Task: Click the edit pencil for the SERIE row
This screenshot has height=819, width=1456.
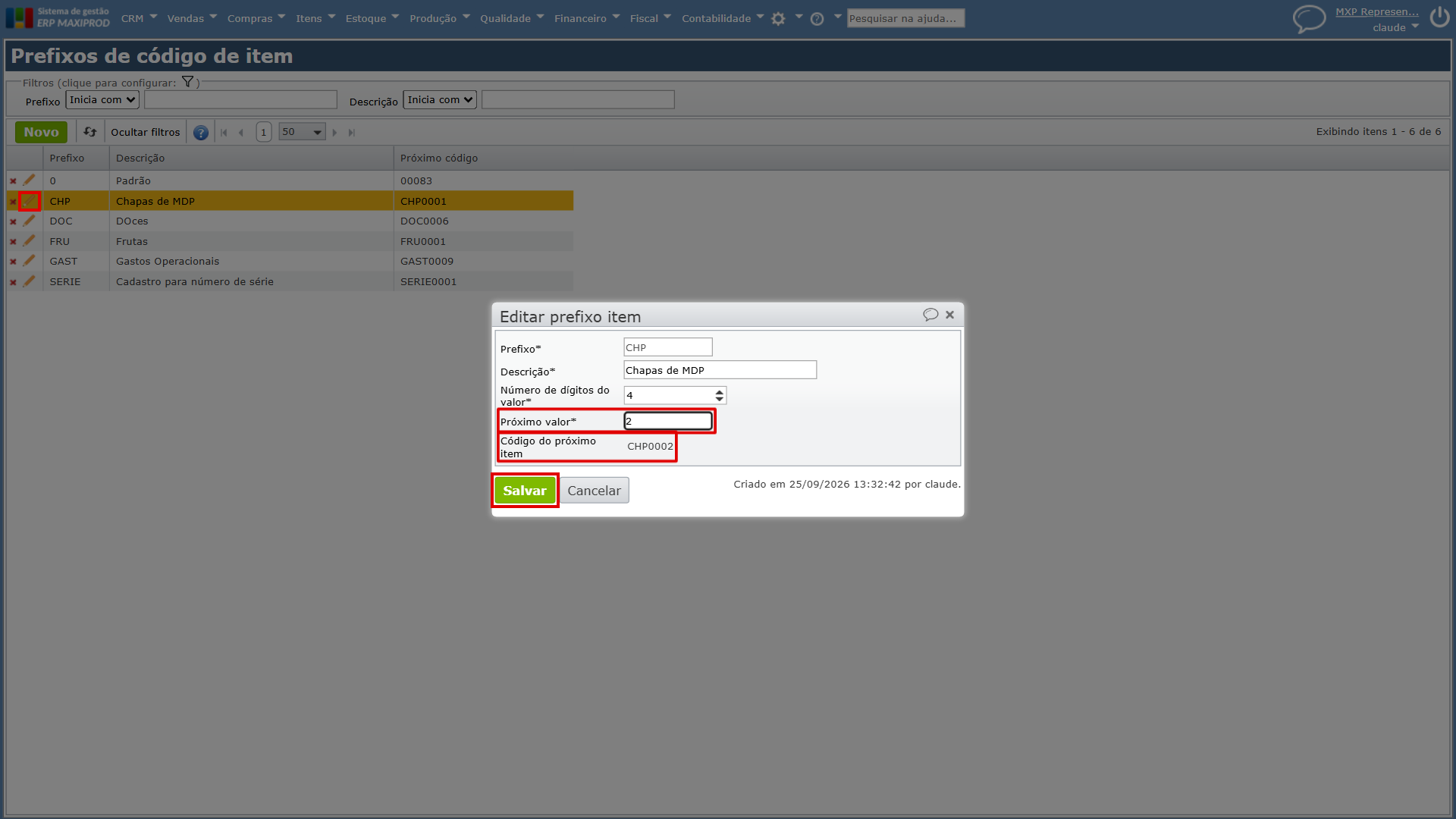Action: tap(29, 281)
